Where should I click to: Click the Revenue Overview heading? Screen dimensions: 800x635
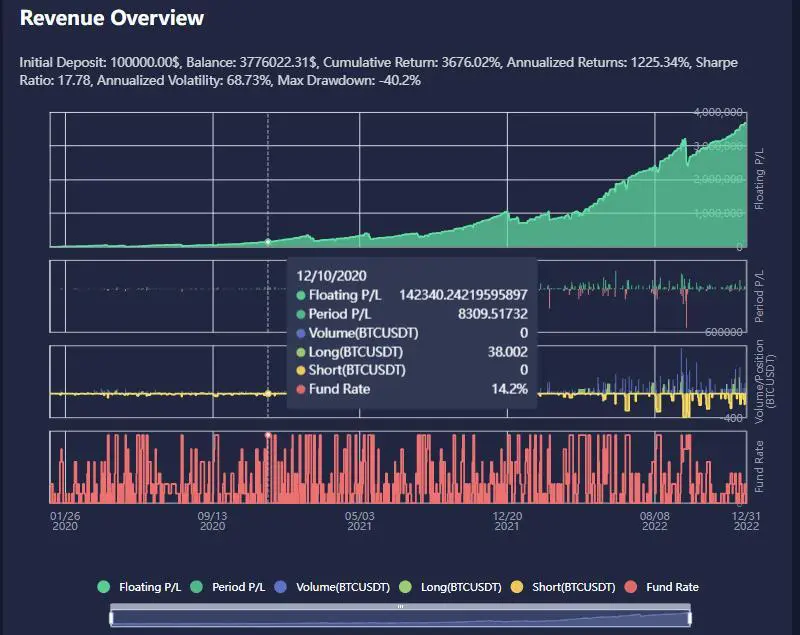[112, 18]
